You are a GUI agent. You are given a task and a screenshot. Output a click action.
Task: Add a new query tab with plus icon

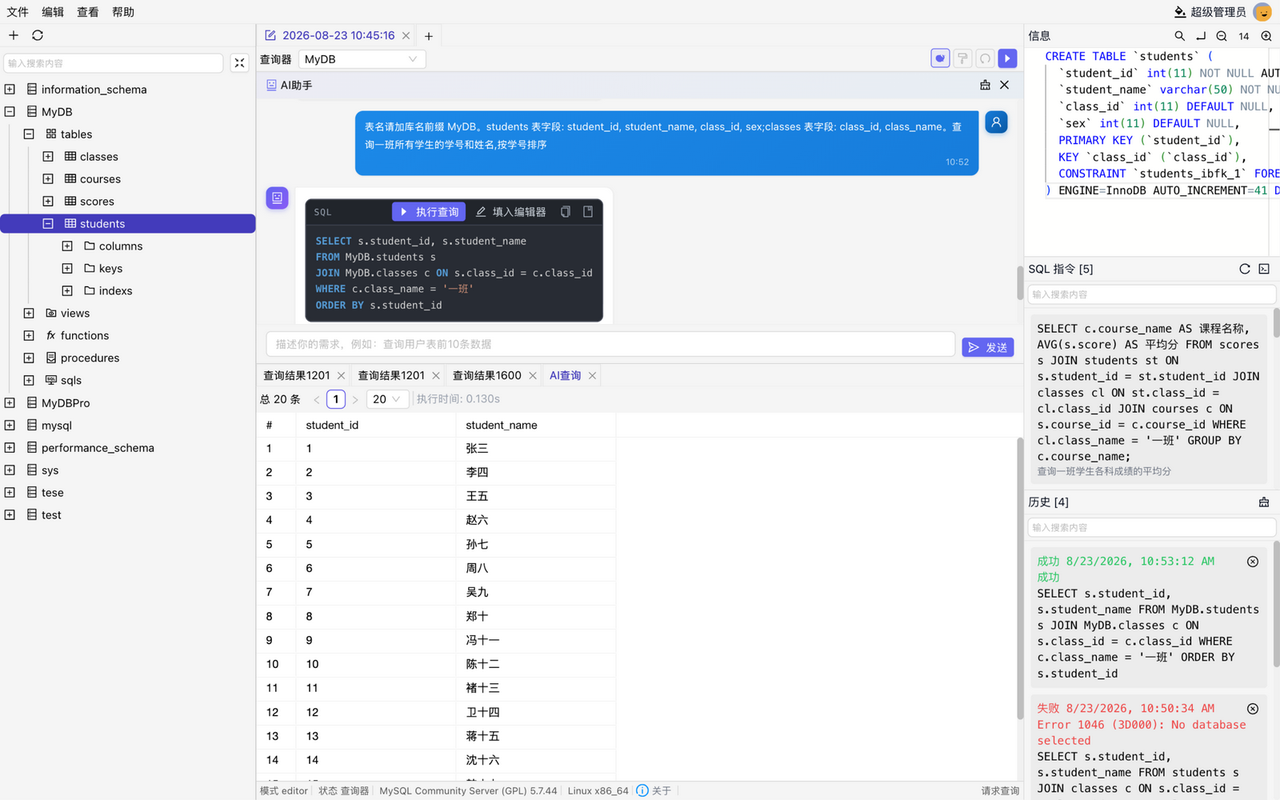(429, 36)
